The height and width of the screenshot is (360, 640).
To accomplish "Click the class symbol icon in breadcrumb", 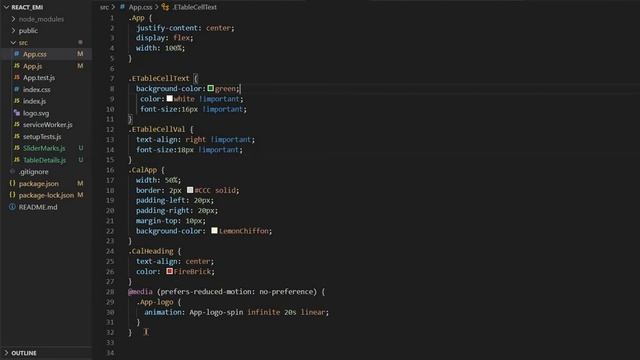I will pos(165,7).
